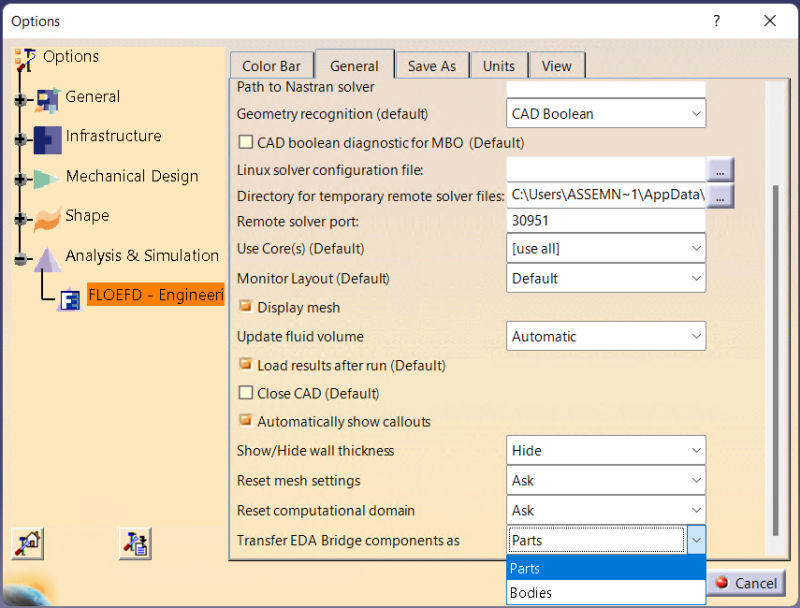
Task: Click the Remote solver port field
Action: pyautogui.click(x=606, y=221)
